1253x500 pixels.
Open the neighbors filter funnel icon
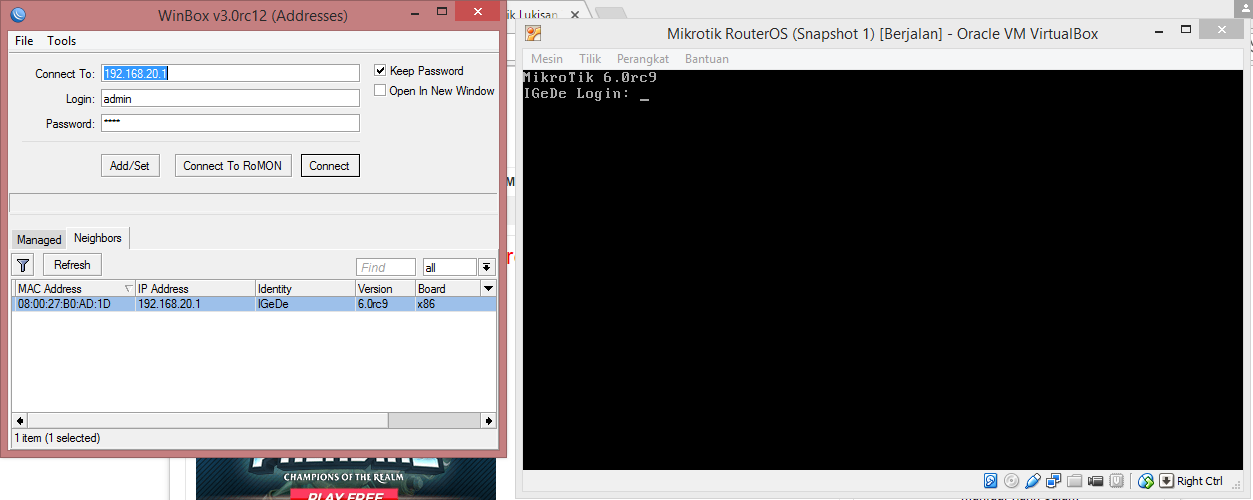coord(24,265)
